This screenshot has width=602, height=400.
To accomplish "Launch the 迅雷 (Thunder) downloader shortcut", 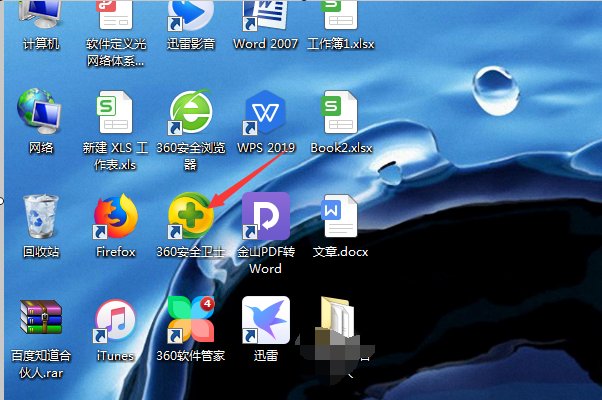I will [266, 320].
